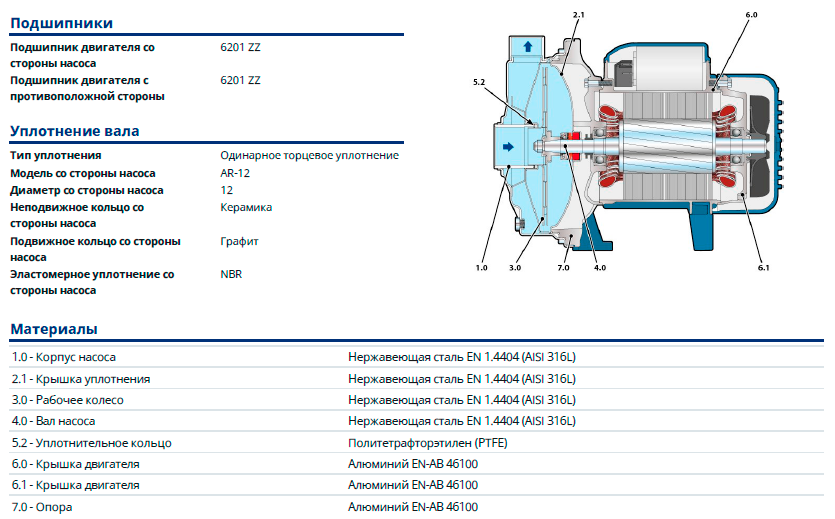Click callout label 6.1 in the diagram

pos(763,268)
